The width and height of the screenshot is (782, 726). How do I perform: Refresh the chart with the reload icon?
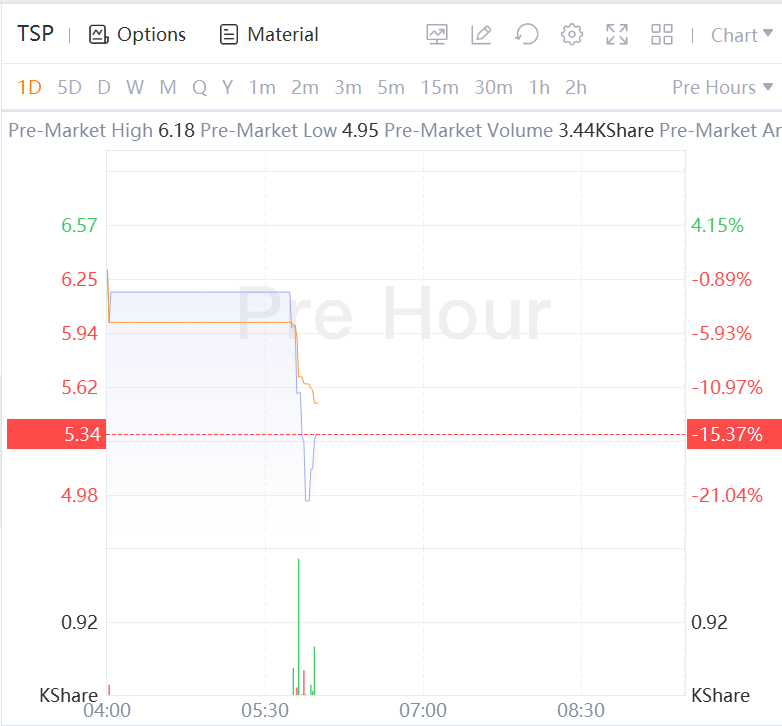click(x=526, y=35)
